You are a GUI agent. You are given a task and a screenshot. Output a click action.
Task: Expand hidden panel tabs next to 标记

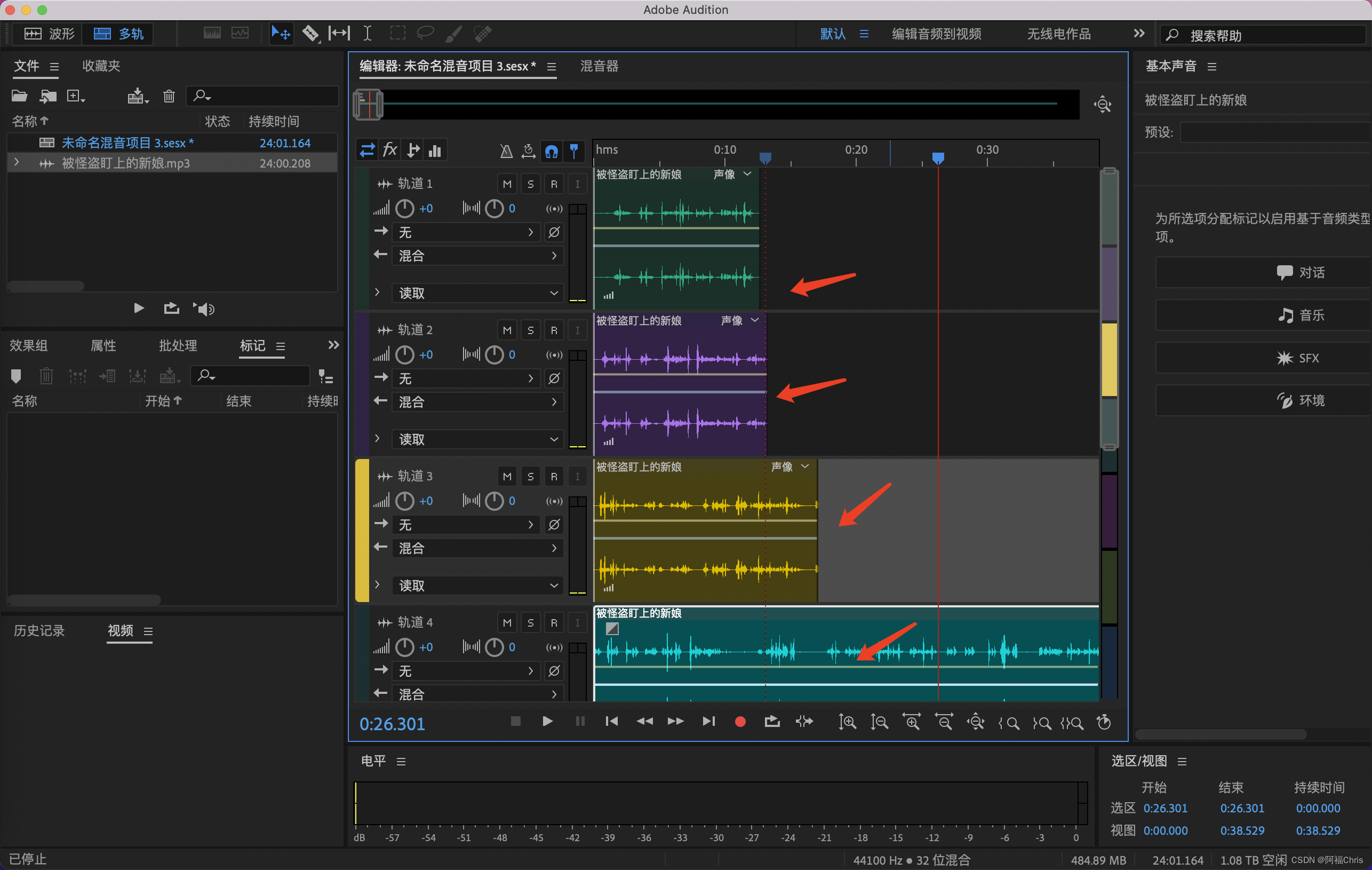(333, 345)
